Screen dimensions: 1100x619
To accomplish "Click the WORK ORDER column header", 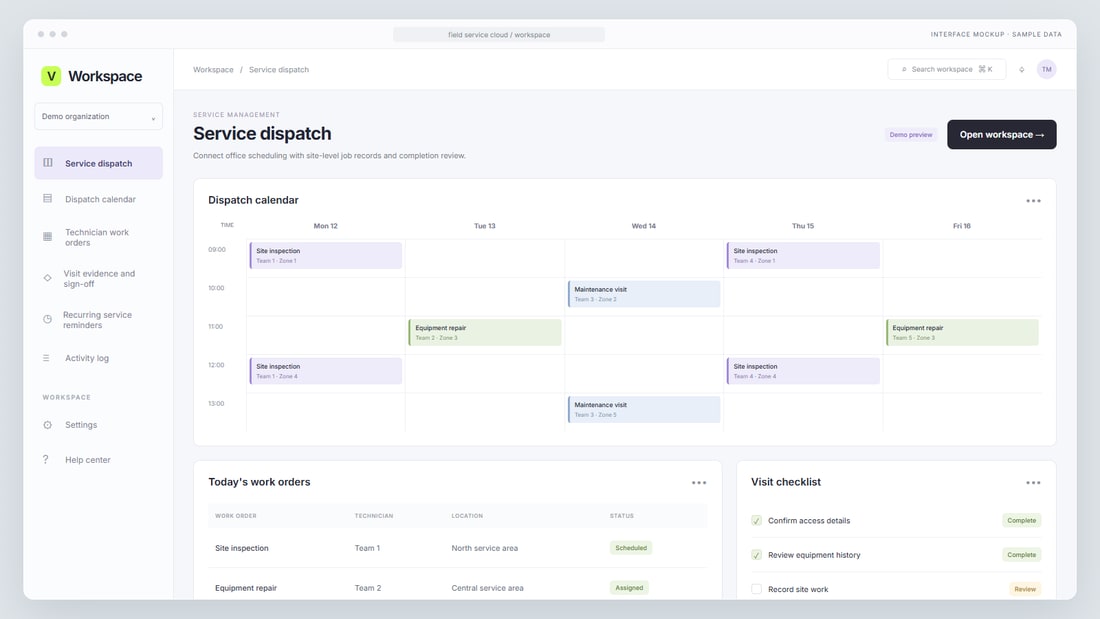I will [236, 516].
